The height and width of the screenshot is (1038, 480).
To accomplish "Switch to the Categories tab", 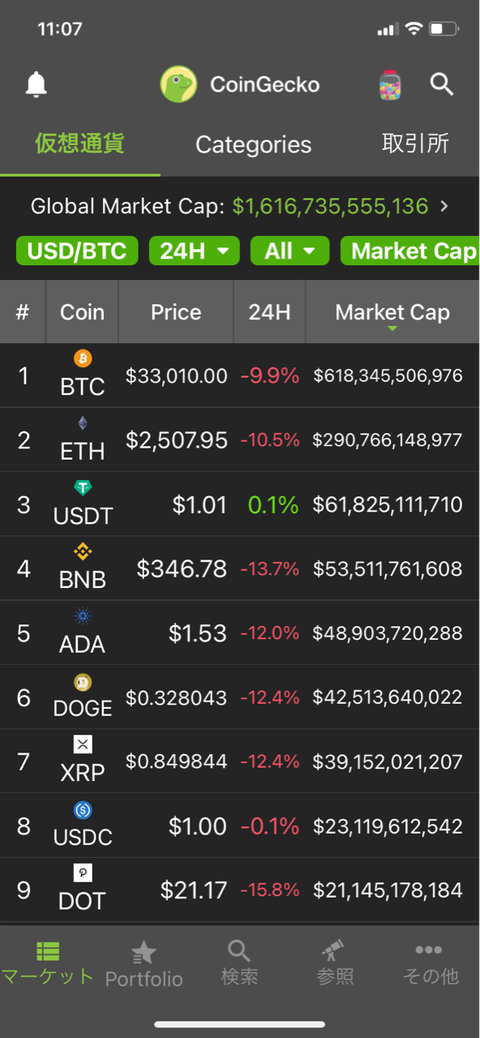I will [x=254, y=144].
